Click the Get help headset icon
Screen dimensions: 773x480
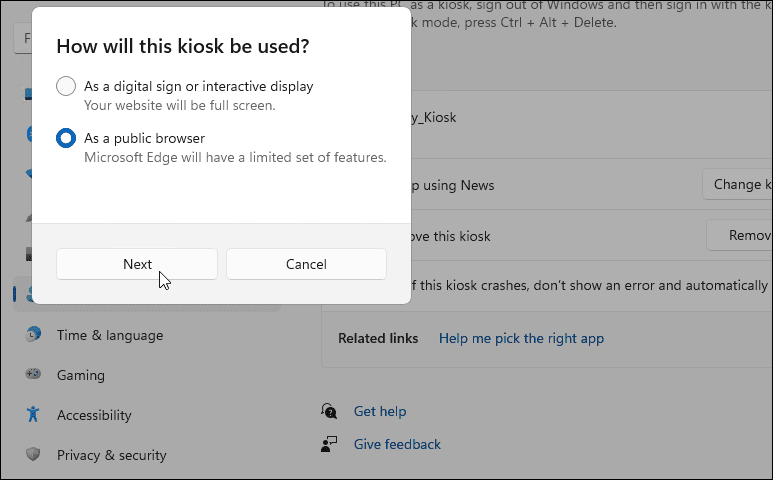tap(329, 411)
